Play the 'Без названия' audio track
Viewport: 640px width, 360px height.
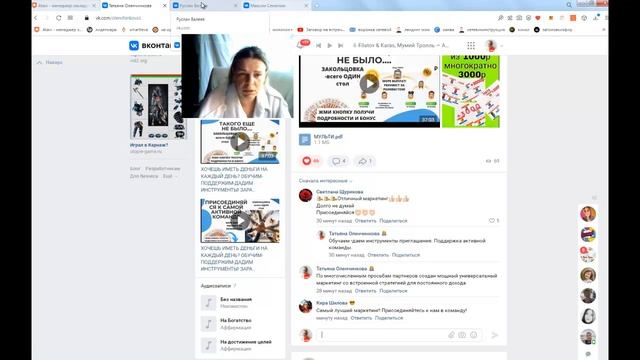[208, 303]
